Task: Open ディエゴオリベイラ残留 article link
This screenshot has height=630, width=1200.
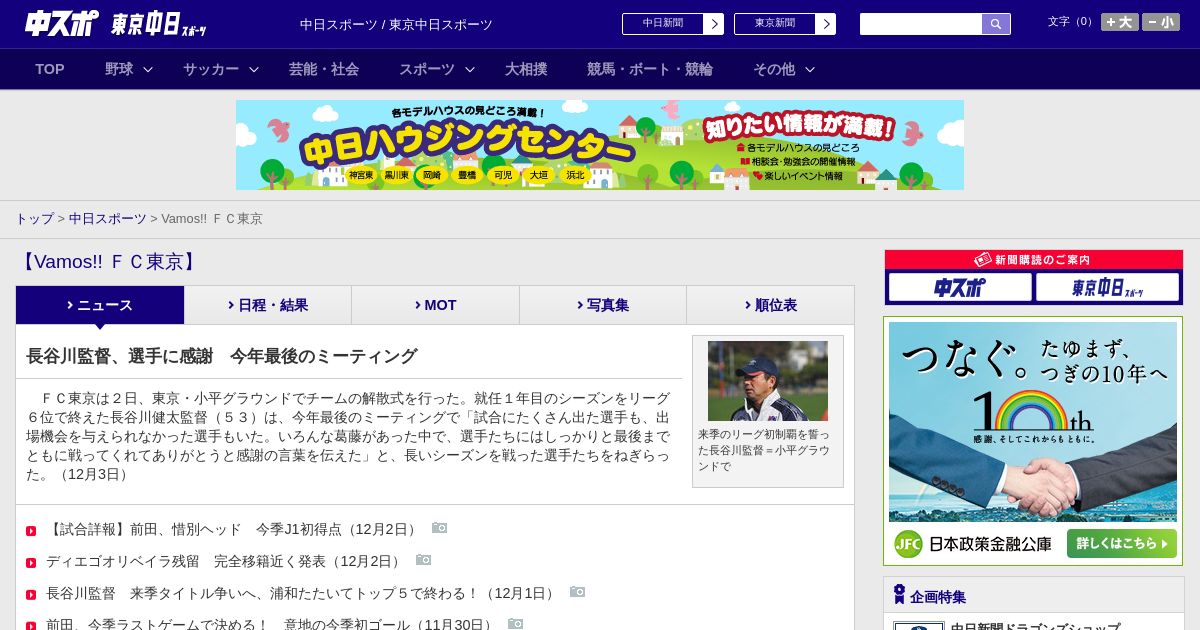Action: 225,561
